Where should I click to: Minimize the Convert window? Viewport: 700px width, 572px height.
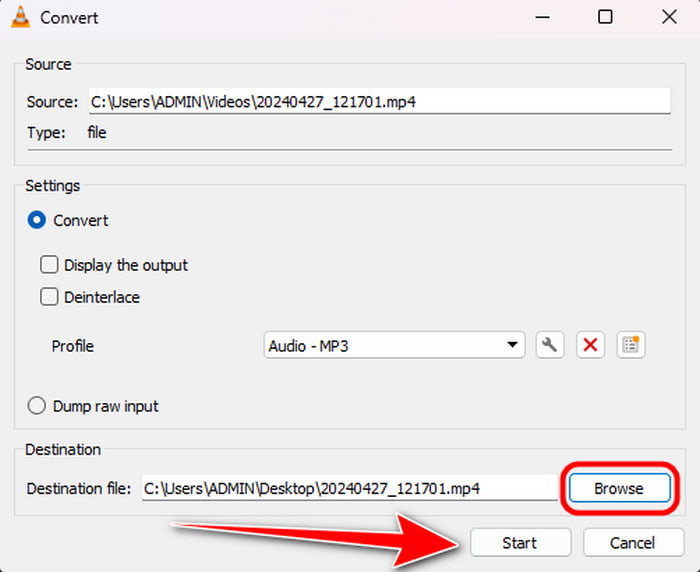tap(542, 17)
